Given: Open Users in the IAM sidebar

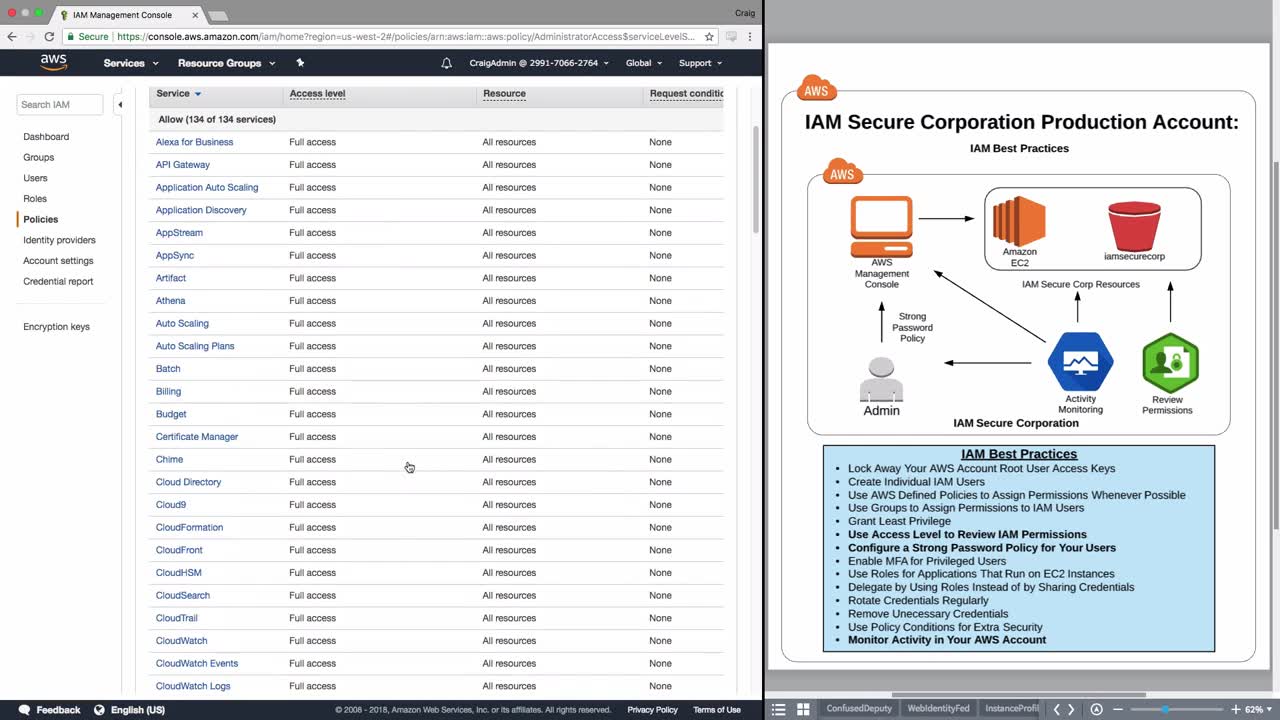Looking at the screenshot, I should point(35,179).
